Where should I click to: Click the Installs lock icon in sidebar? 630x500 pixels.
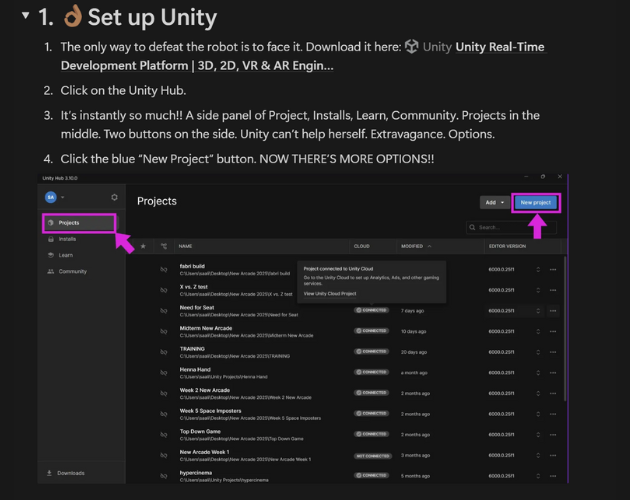pos(51,239)
